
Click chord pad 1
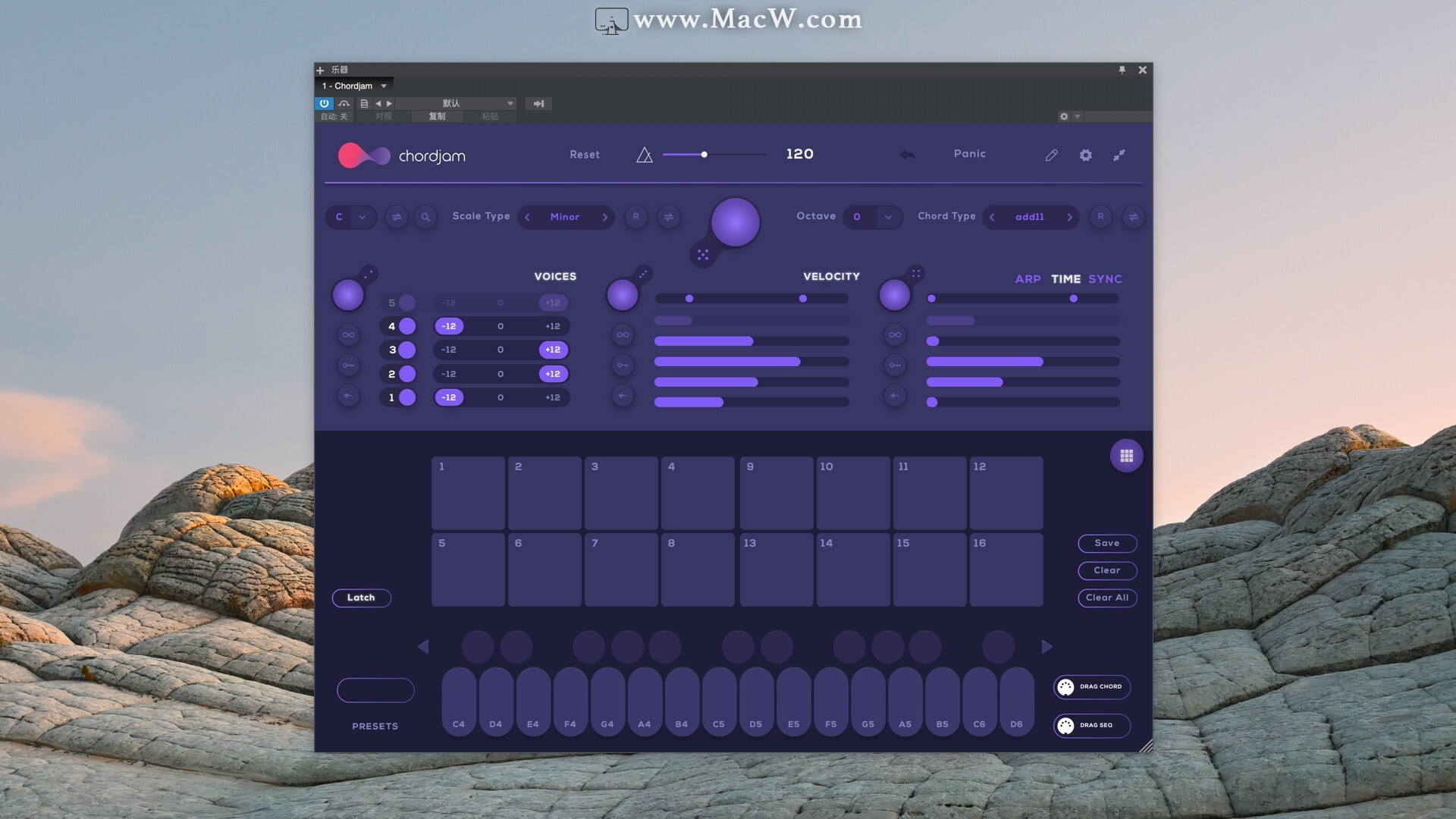pyautogui.click(x=468, y=493)
